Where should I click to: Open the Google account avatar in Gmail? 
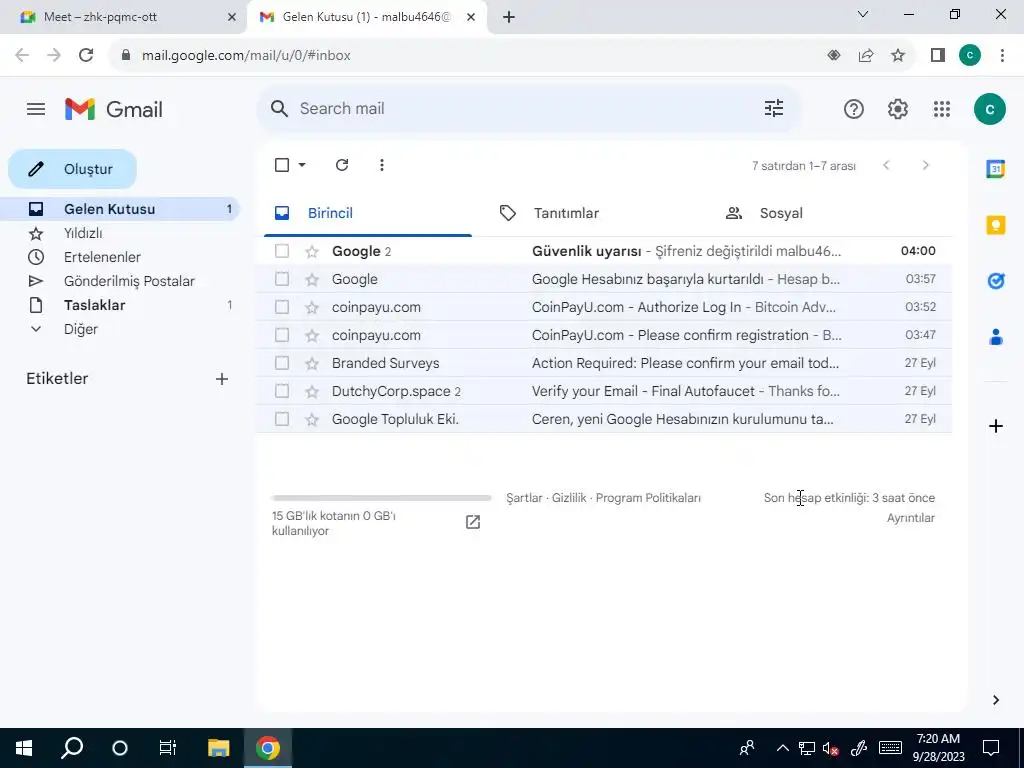[989, 109]
